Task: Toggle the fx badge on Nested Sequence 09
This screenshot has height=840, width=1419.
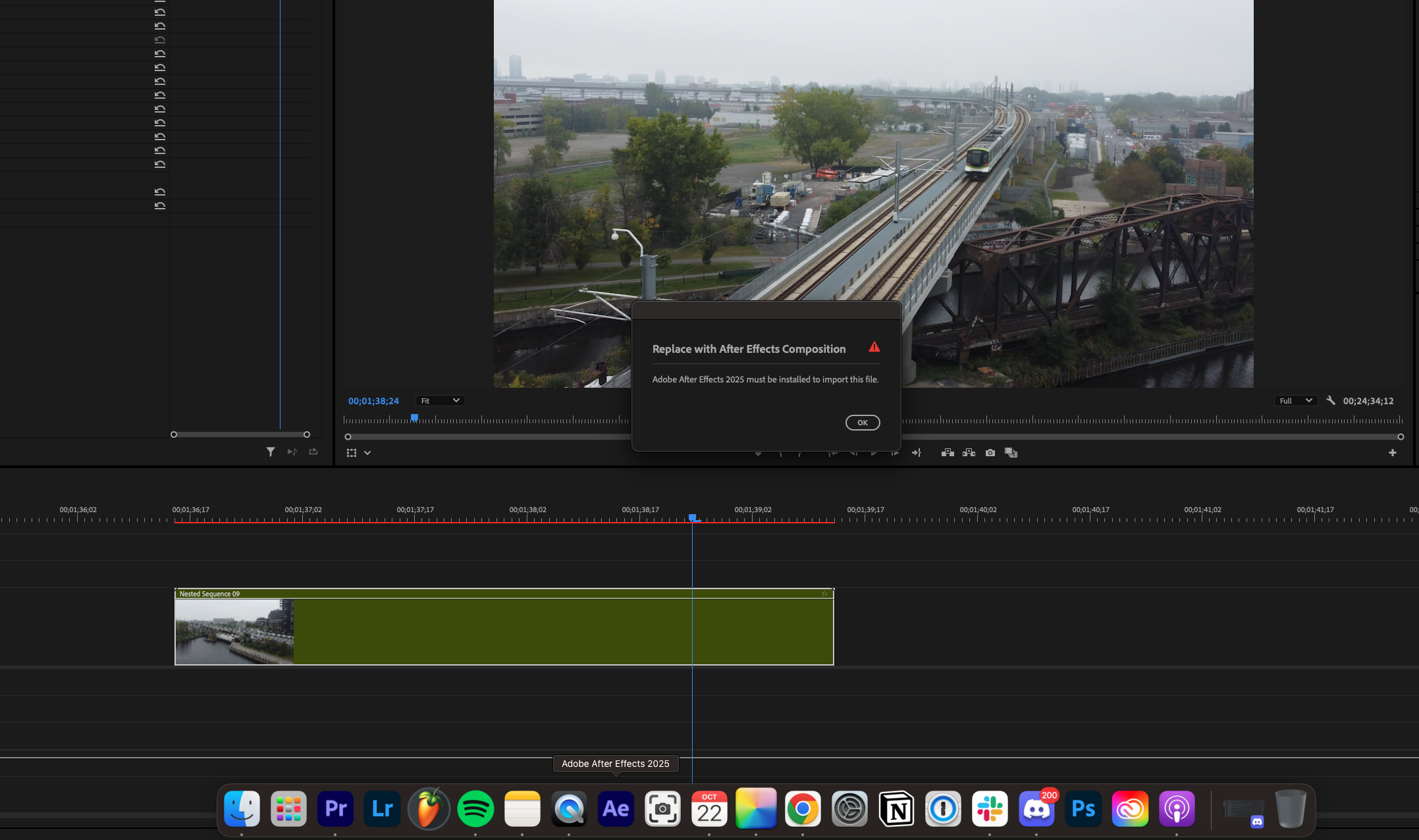Action: 824,593
